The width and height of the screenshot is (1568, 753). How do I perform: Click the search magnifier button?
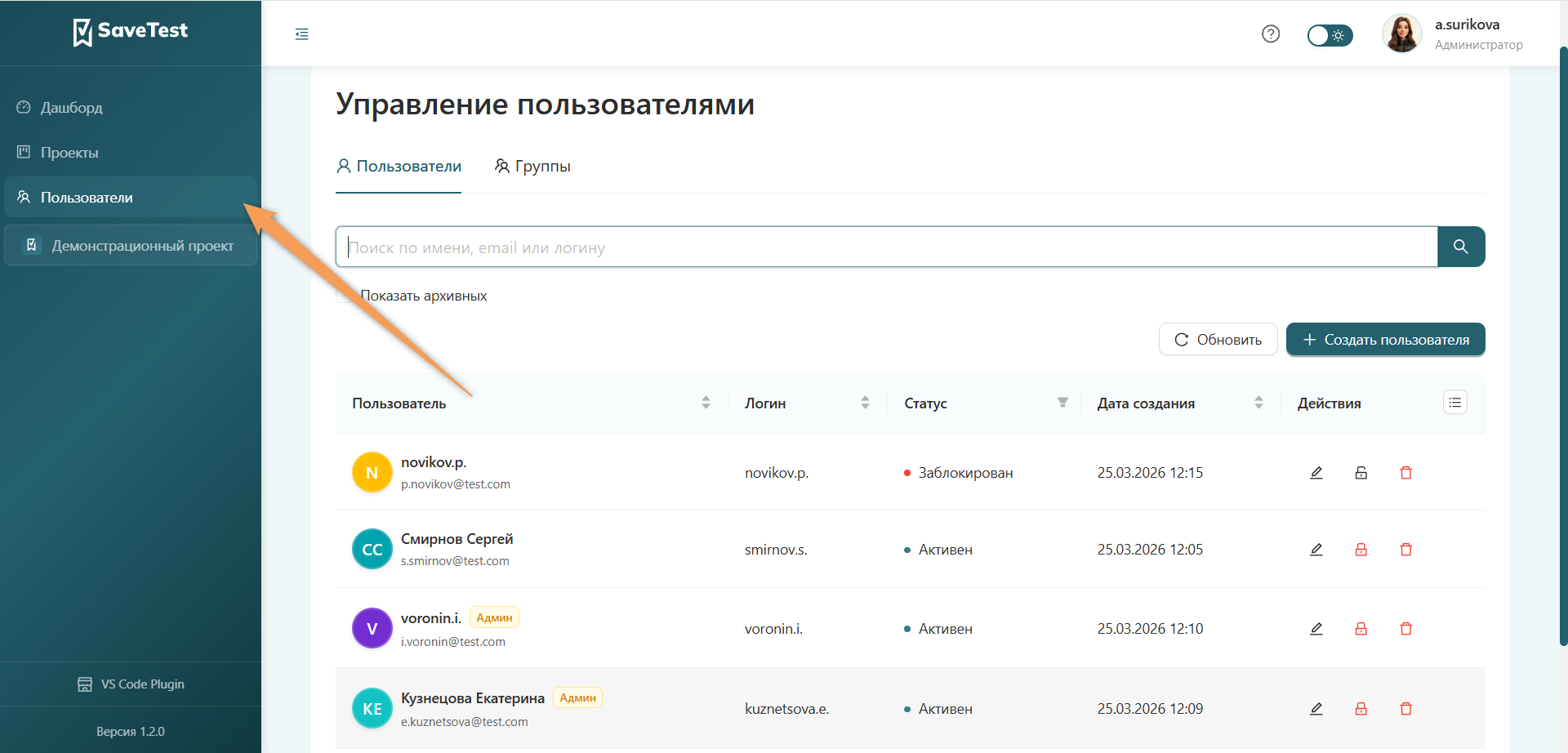1461,246
